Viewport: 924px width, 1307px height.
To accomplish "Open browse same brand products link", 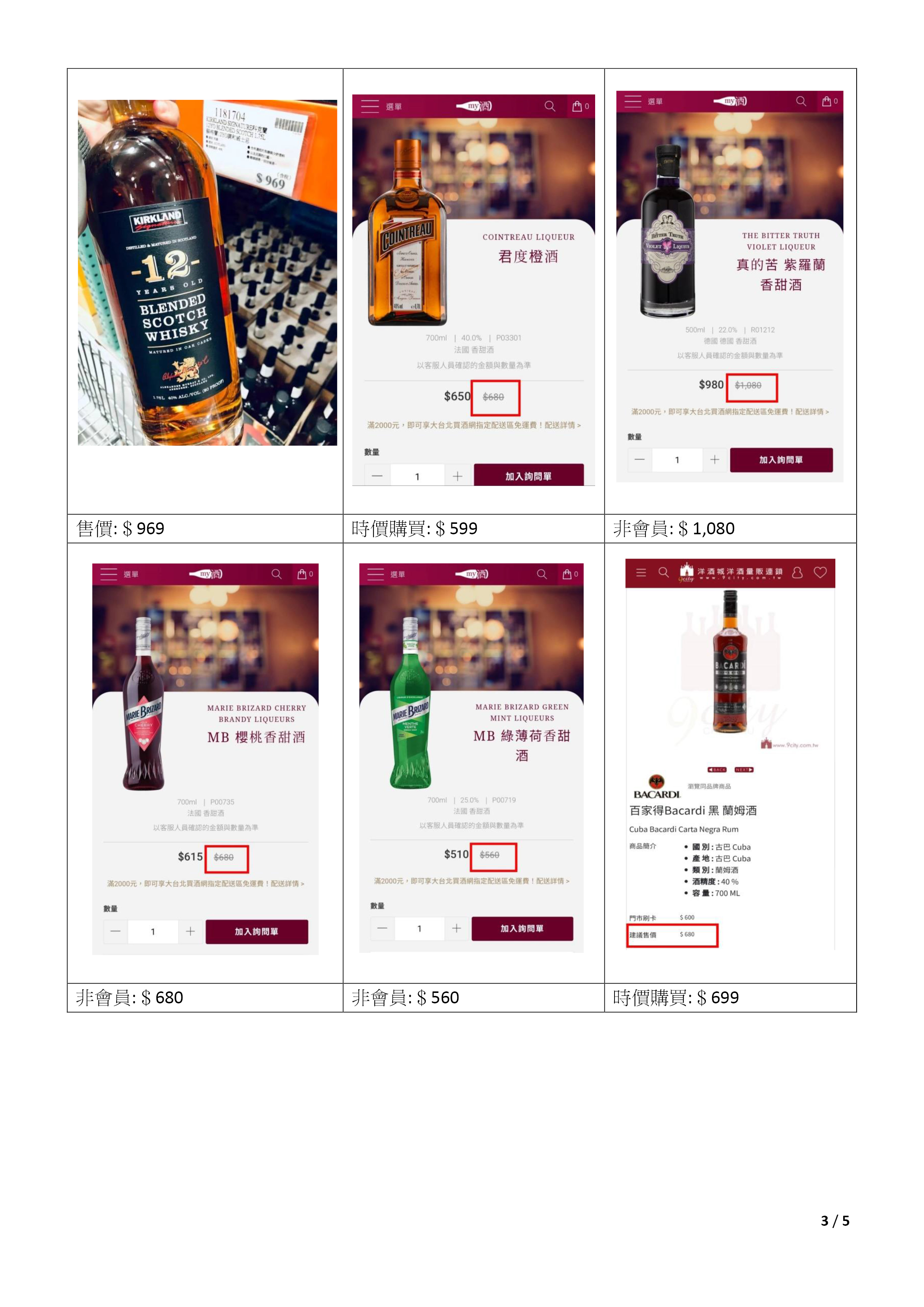I will pos(709,787).
